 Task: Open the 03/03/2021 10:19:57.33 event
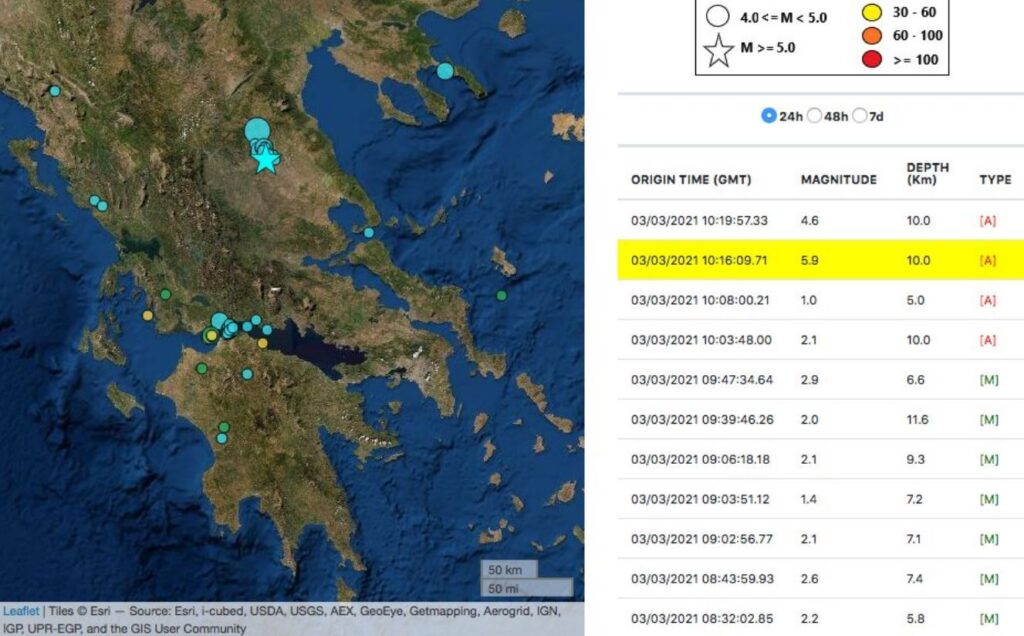tap(821, 221)
